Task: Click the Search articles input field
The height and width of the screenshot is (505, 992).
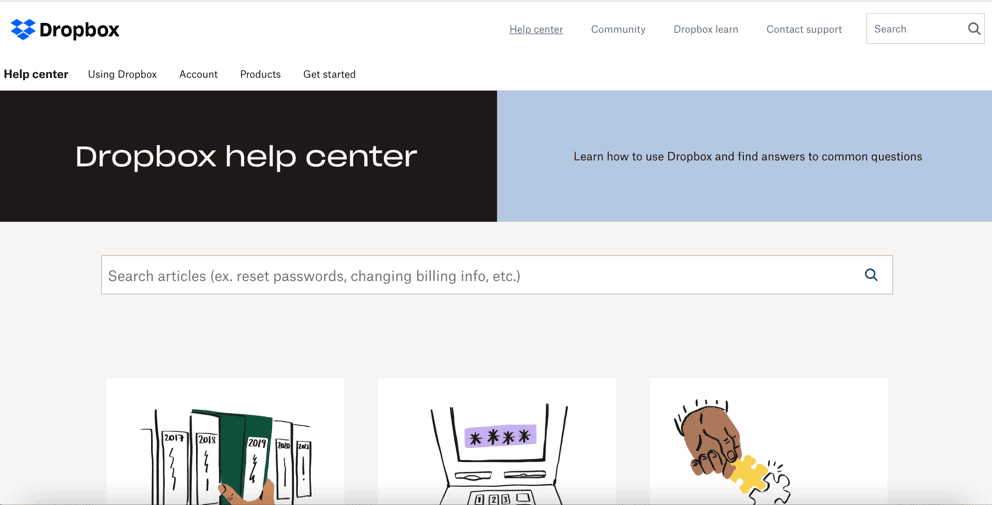Action: click(497, 275)
